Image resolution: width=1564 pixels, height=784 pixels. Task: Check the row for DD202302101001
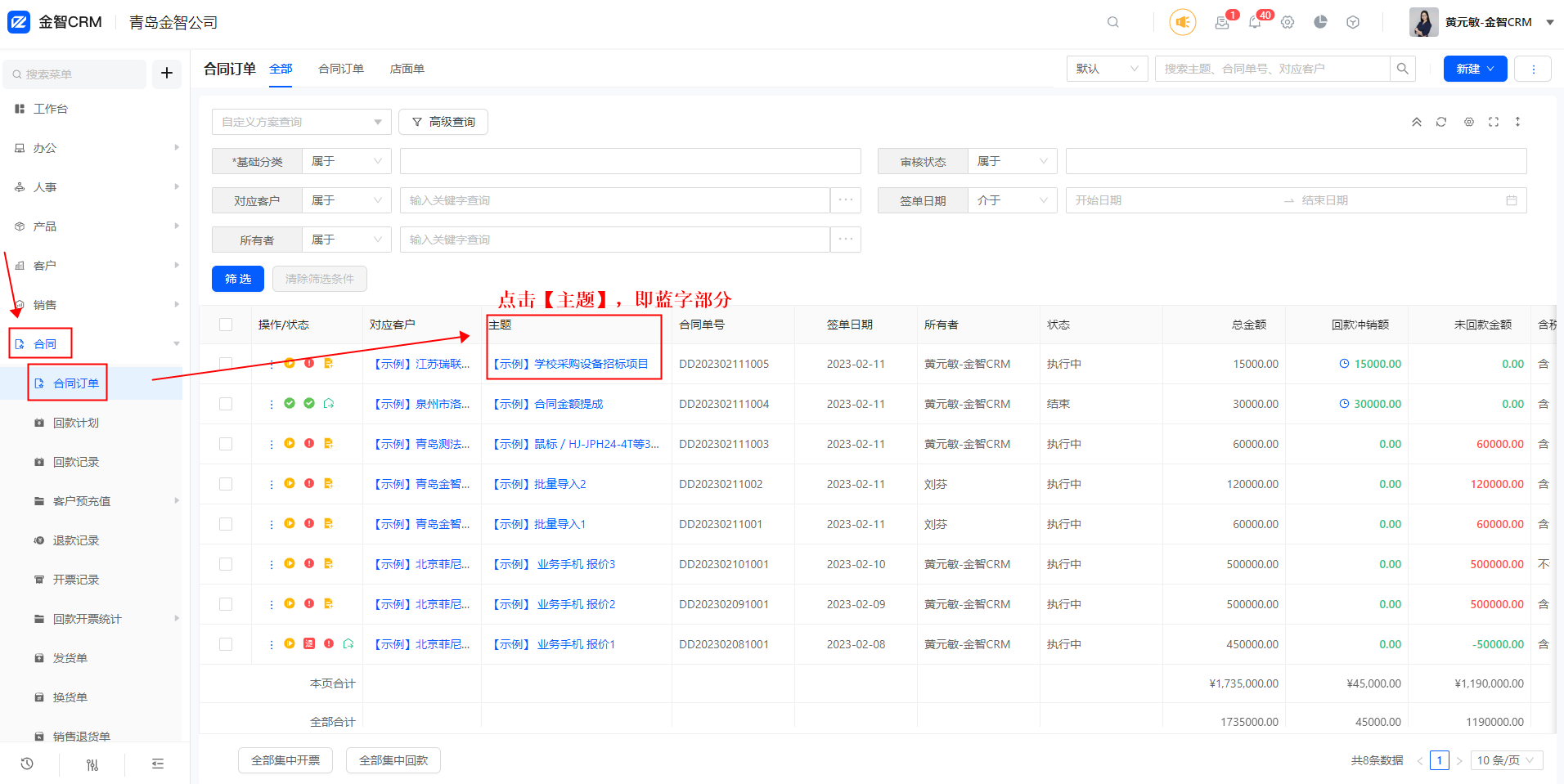[x=226, y=564]
